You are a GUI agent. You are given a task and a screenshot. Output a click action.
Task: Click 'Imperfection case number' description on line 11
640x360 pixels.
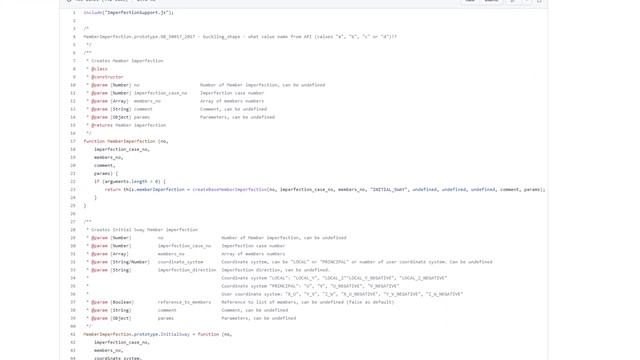coord(232,93)
